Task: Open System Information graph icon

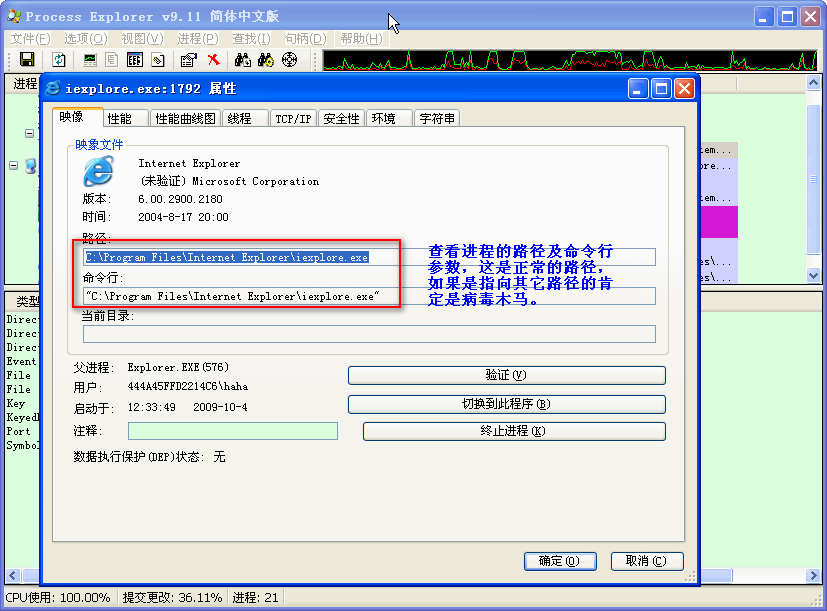Action: tap(90, 60)
